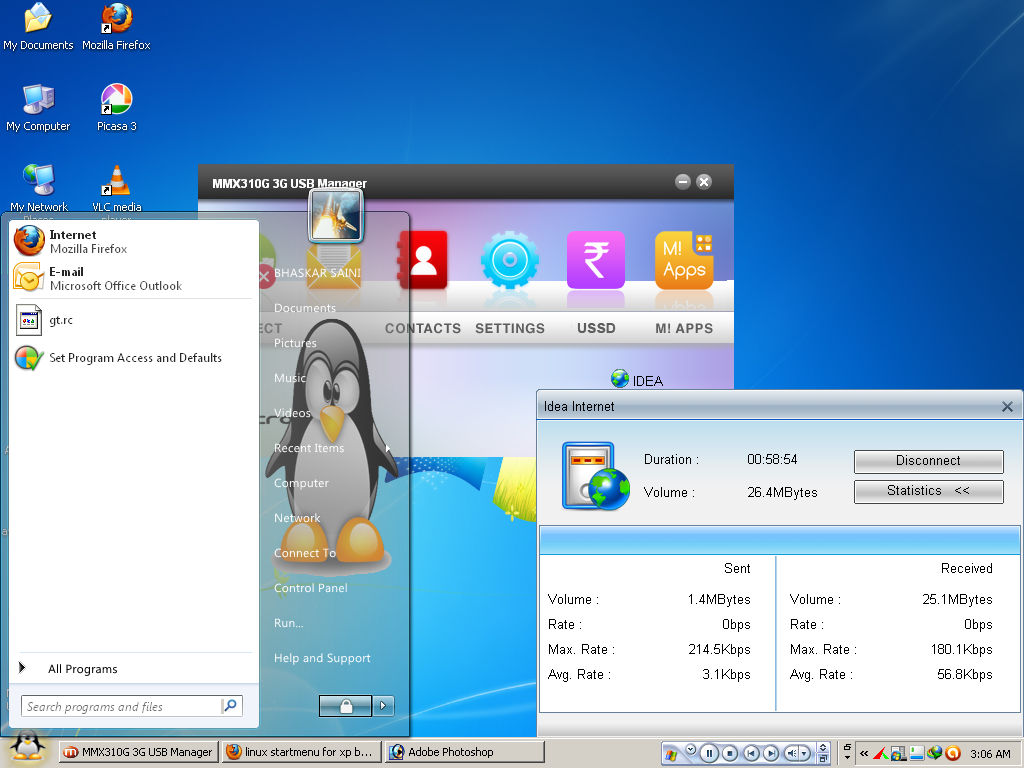The image size is (1024, 768).
Task: Mute the sound in media toolbar
Action: [791, 754]
